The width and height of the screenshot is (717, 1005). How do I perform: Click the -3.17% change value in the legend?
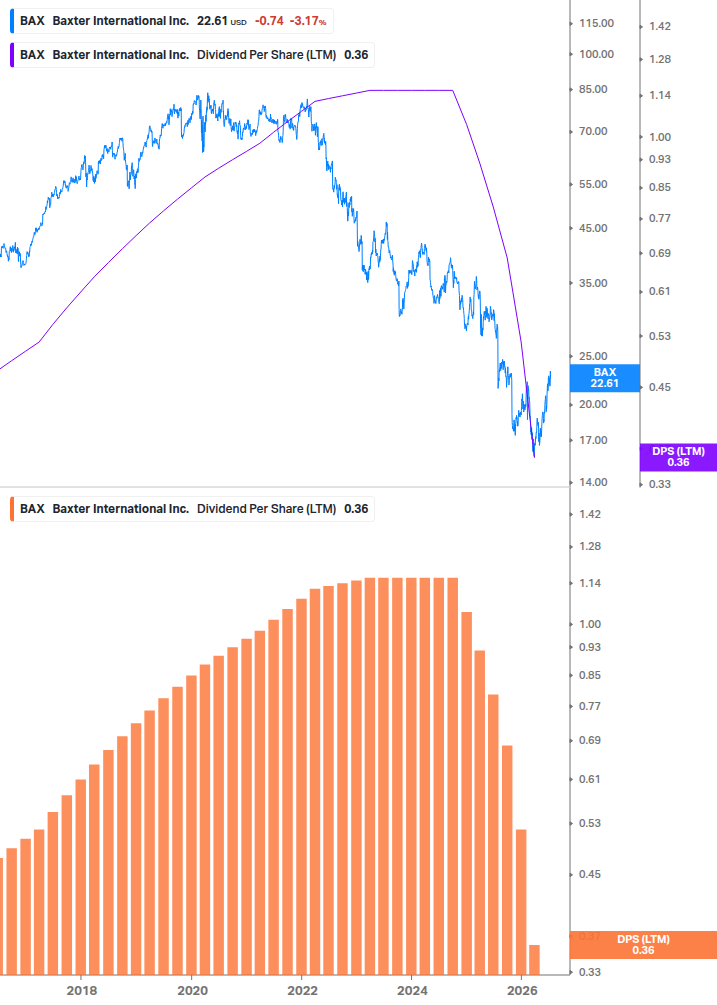coord(308,21)
